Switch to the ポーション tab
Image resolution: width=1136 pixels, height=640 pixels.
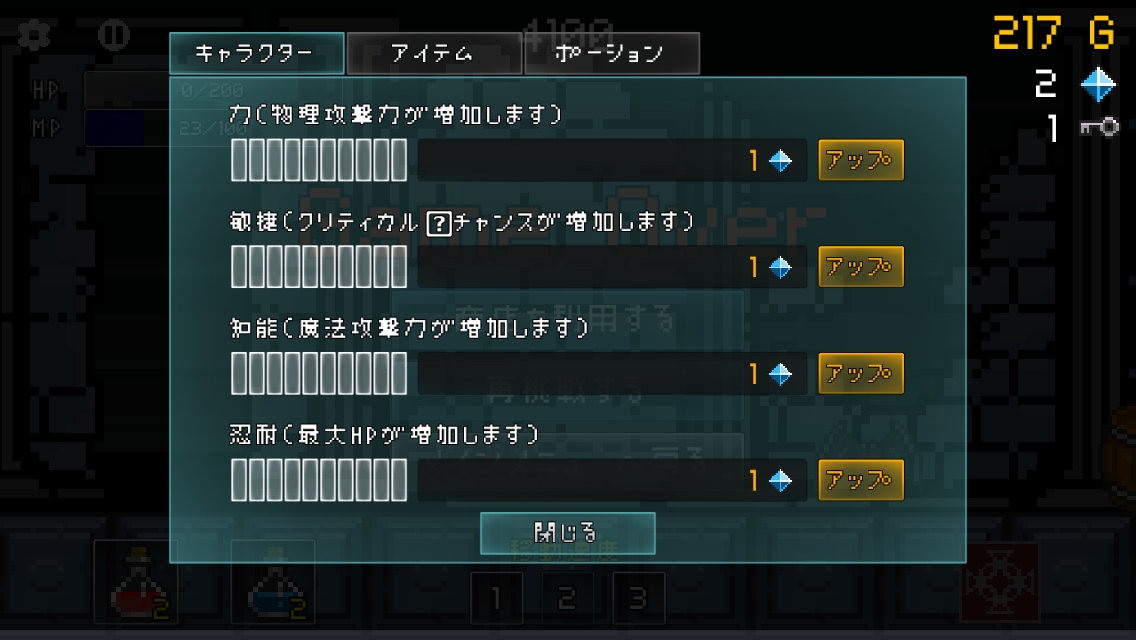612,53
